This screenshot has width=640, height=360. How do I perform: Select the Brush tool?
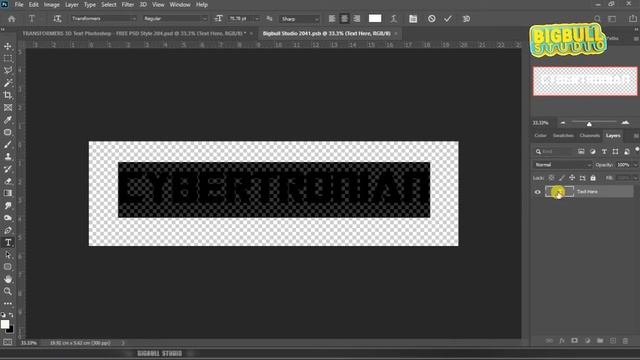click(8, 144)
